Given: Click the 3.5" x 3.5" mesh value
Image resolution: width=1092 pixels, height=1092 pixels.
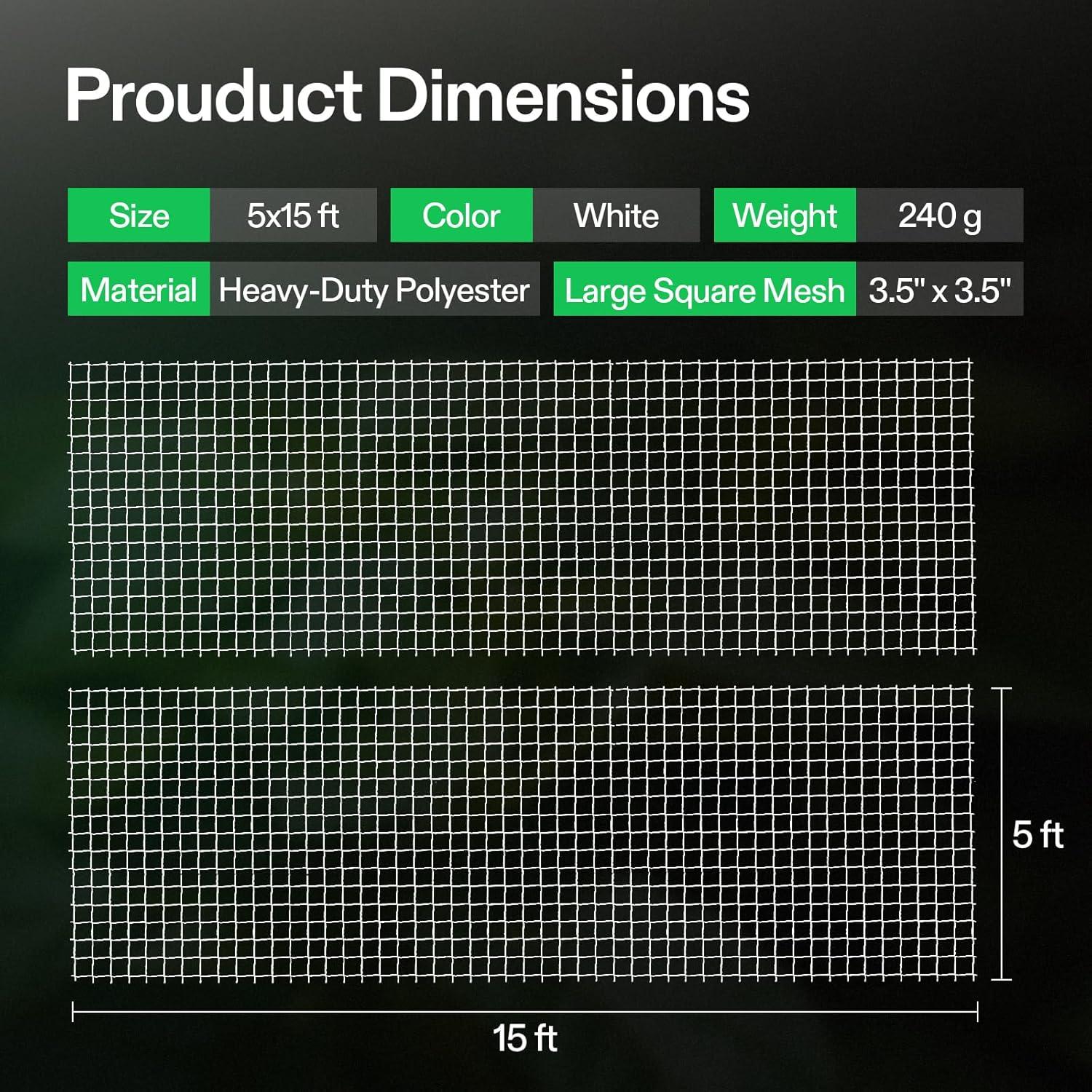Looking at the screenshot, I should coord(939,289).
